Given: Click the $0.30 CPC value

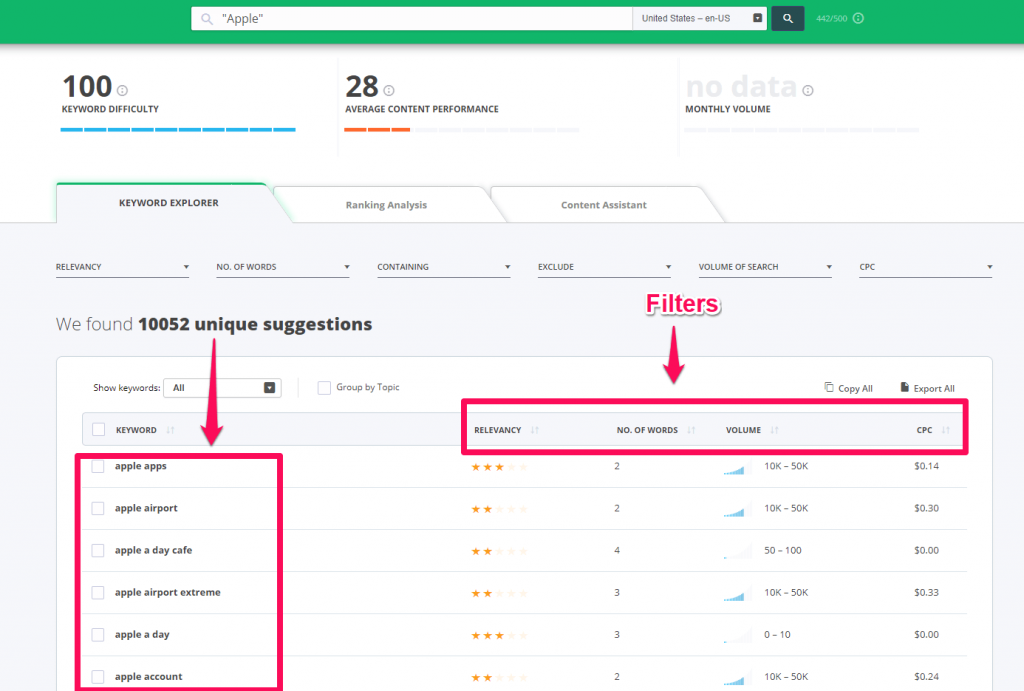Looking at the screenshot, I should (x=926, y=508).
